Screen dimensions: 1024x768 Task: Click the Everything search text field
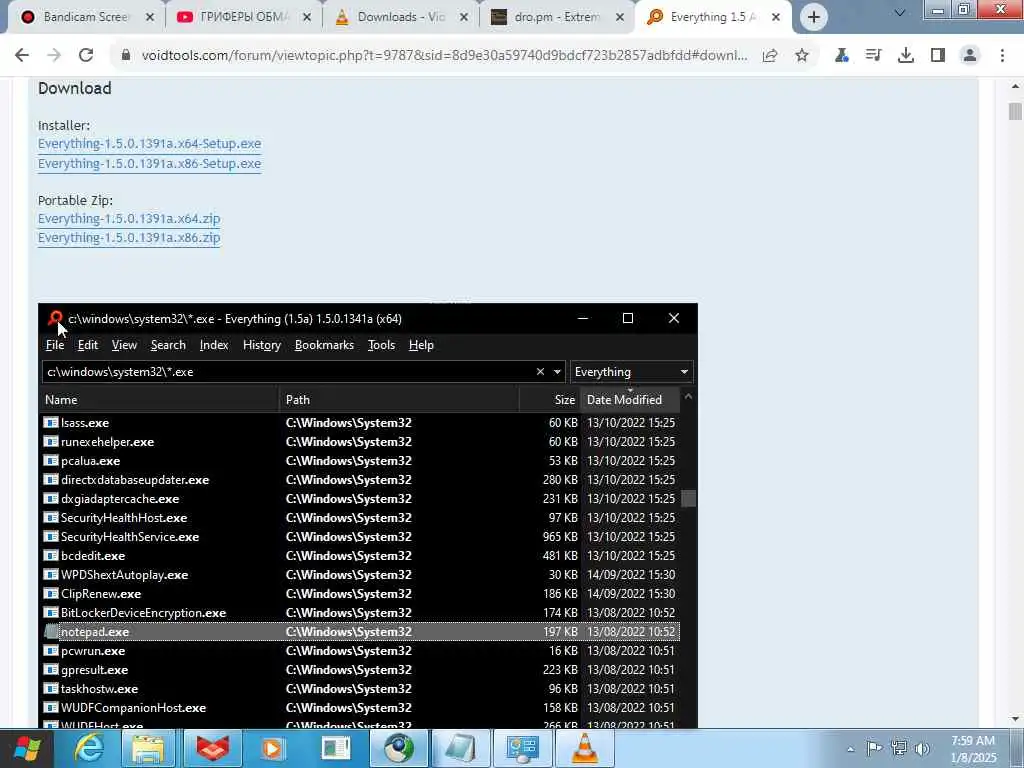coord(288,372)
